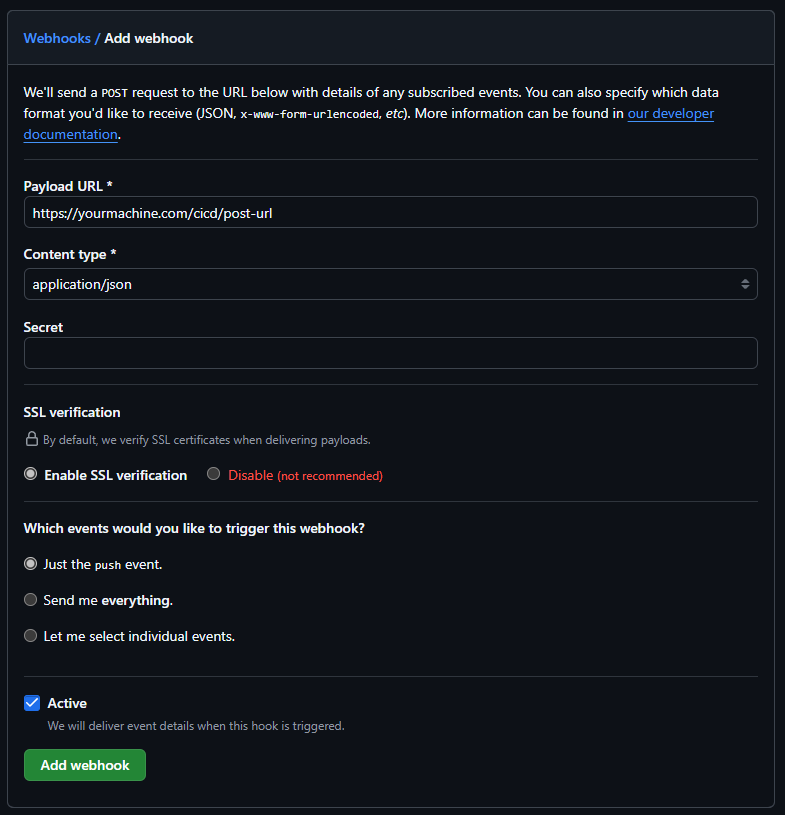This screenshot has width=785, height=815.
Task: Select Send me everything radio button
Action: [x=31, y=600]
